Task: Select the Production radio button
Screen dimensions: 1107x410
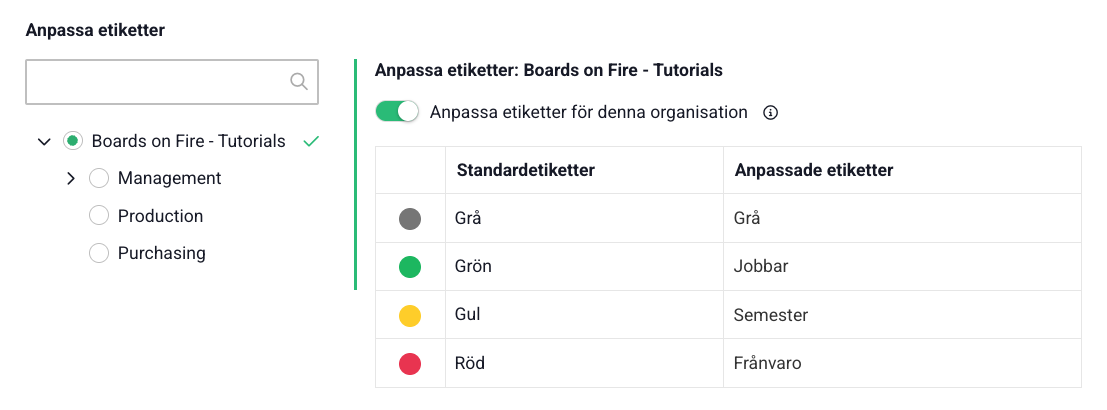Action: (98, 216)
